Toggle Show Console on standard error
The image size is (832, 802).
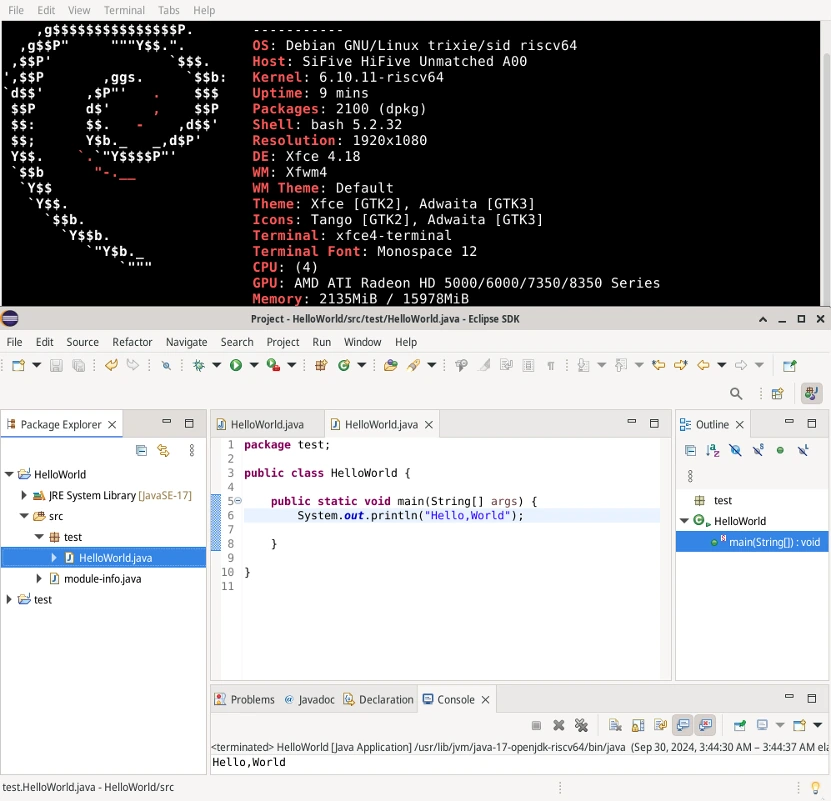(x=706, y=726)
